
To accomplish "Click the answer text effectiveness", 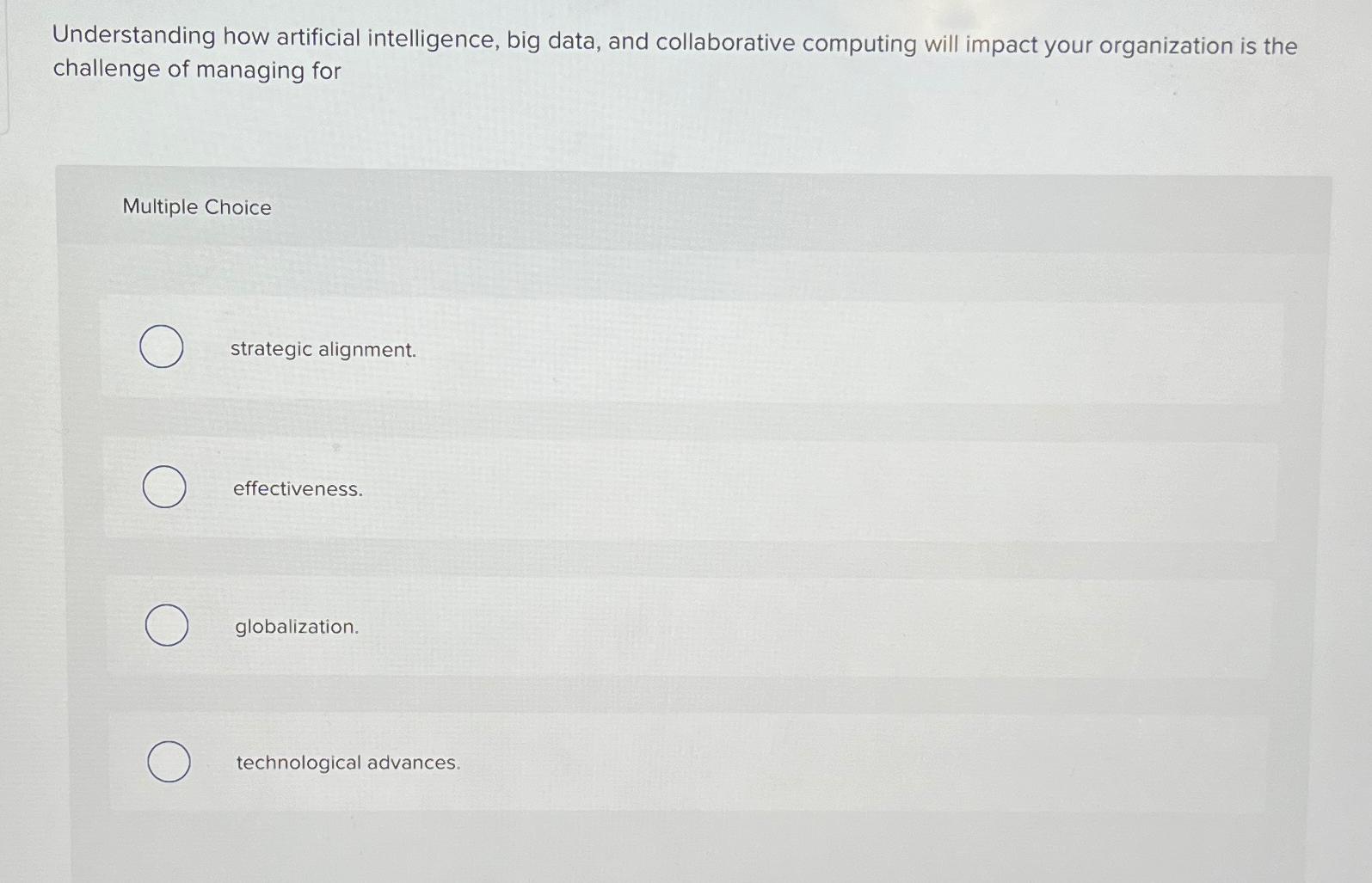I will click(x=298, y=490).
